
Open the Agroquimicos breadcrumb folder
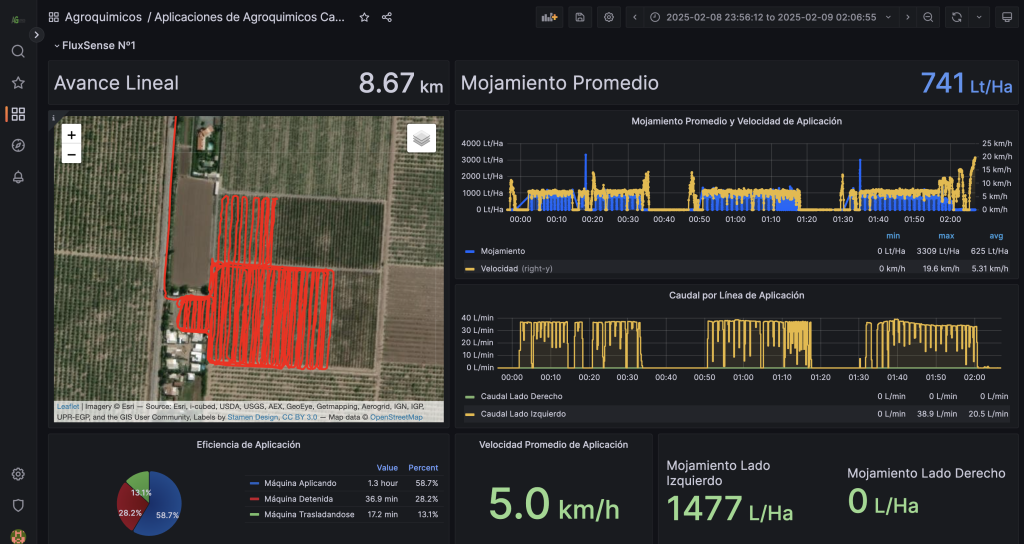pyautogui.click(x=103, y=17)
